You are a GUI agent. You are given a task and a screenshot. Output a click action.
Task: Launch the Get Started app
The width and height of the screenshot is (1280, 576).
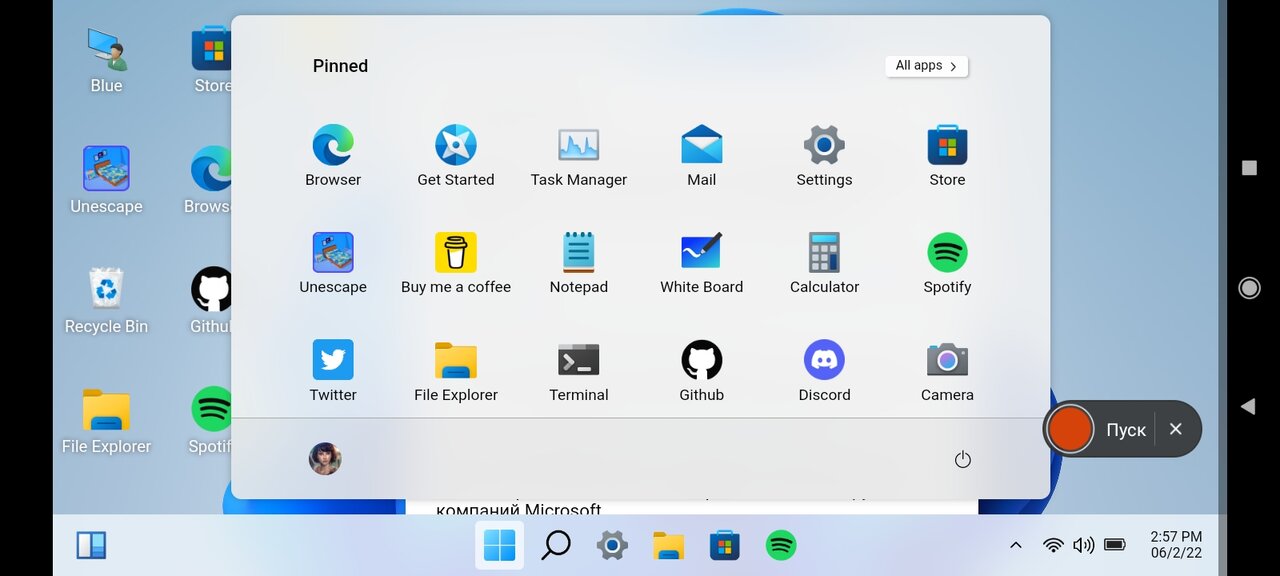(456, 143)
